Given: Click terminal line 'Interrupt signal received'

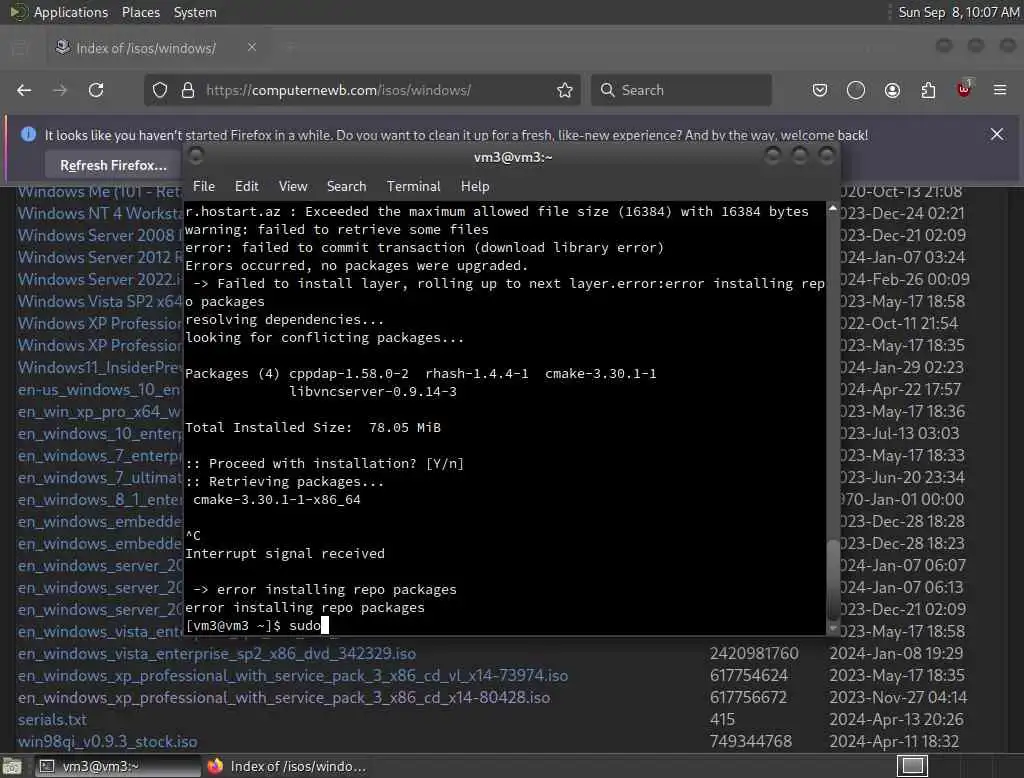Looking at the screenshot, I should [x=285, y=553].
